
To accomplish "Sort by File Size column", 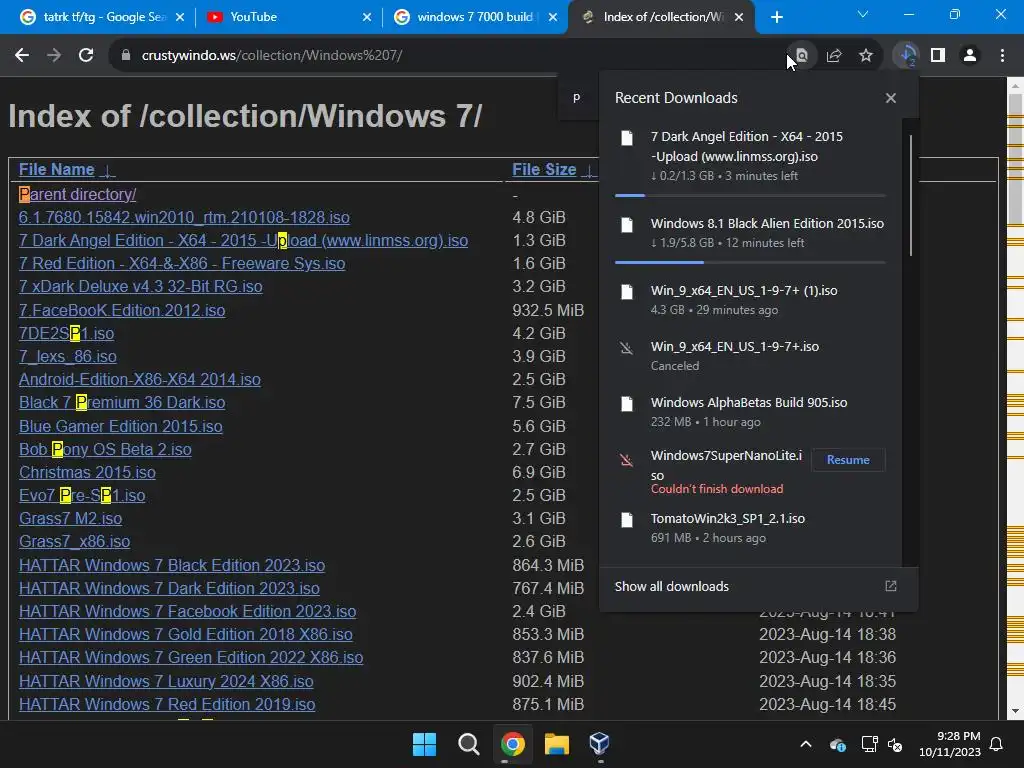I will pyautogui.click(x=544, y=170).
